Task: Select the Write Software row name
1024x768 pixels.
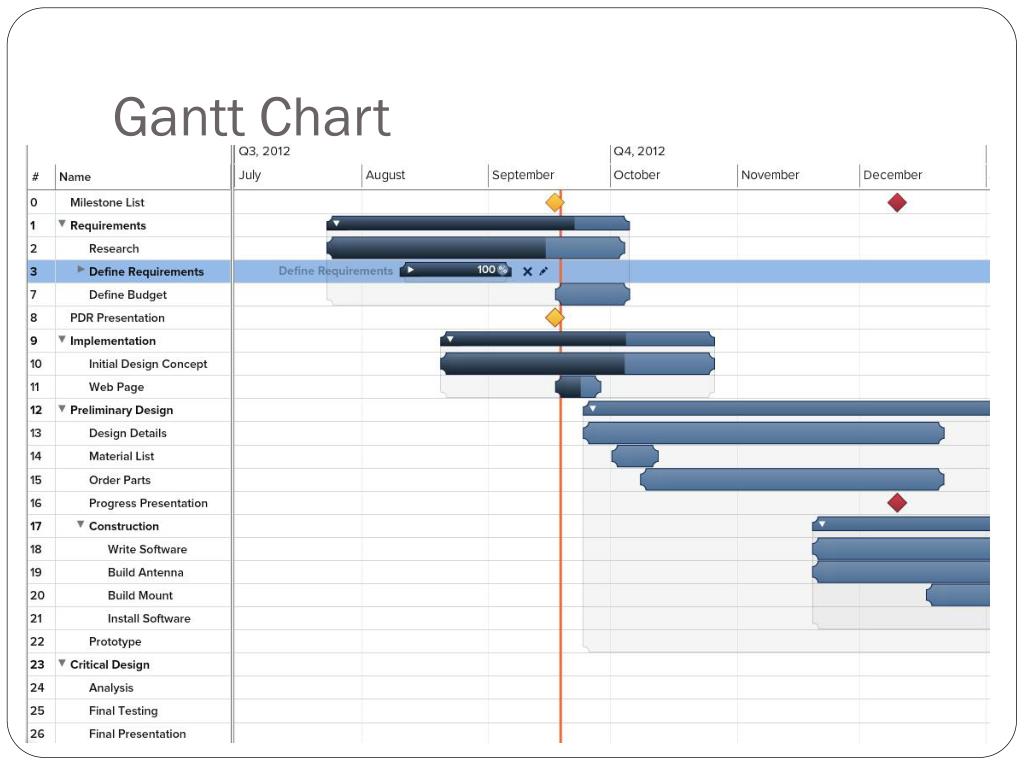Action: pos(147,549)
